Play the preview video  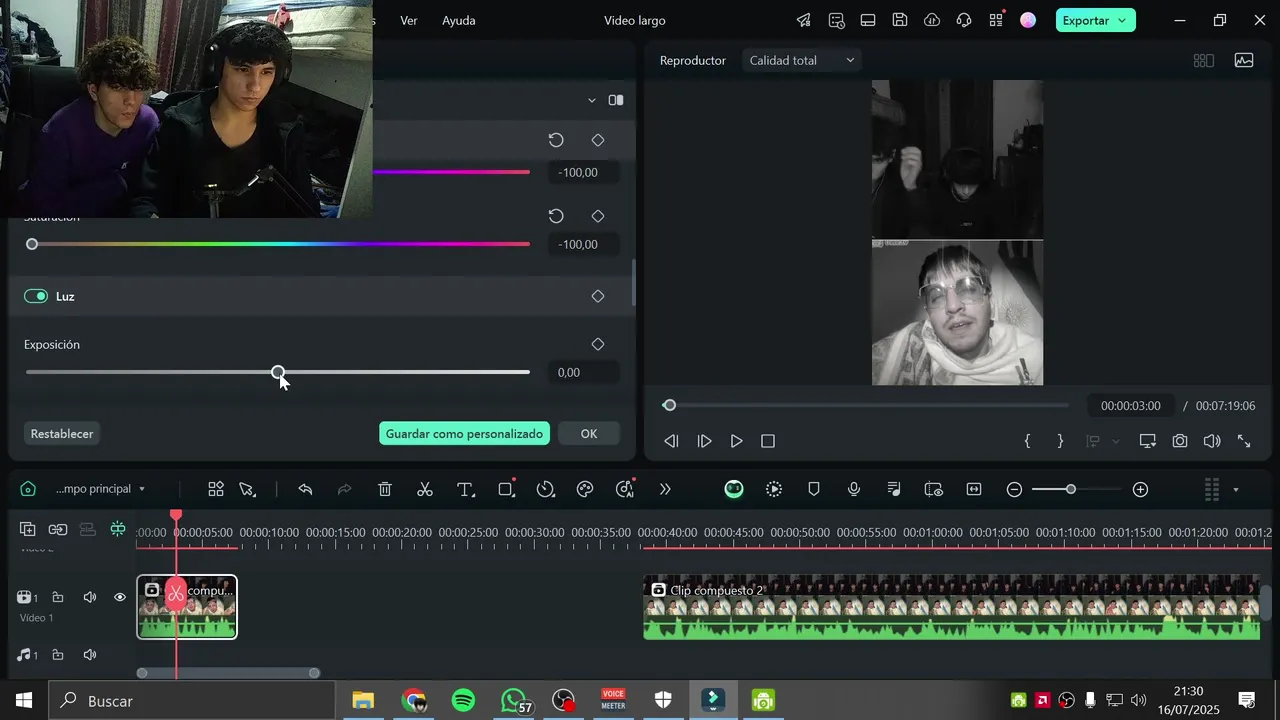coord(736,441)
